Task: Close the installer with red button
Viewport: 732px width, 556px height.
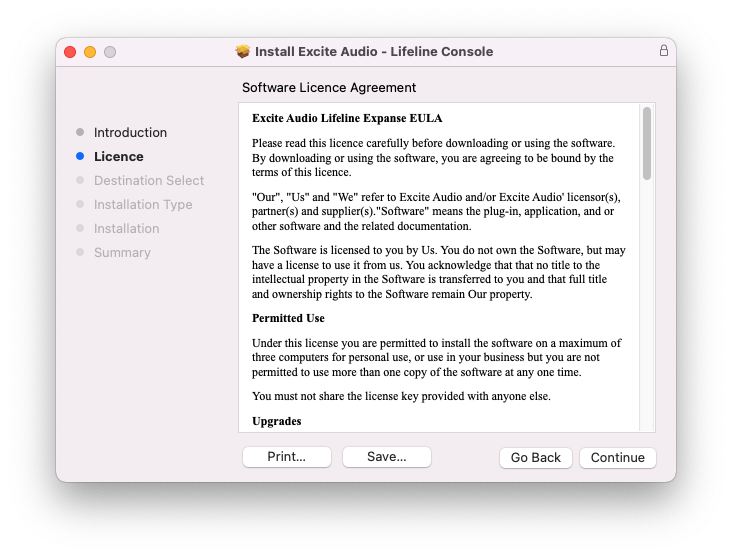Action: [70, 52]
